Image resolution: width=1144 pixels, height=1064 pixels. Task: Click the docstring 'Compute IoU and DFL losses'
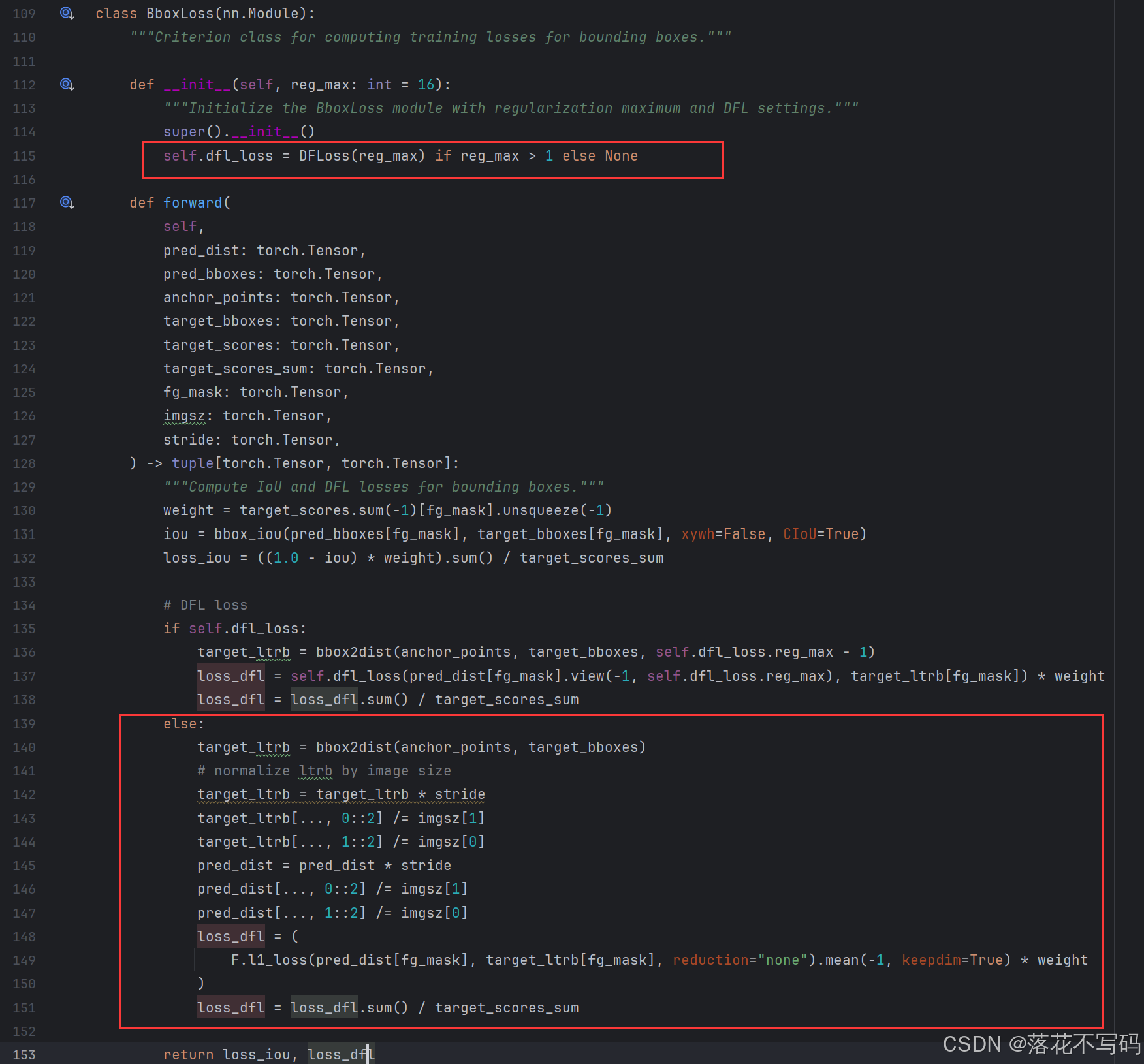tap(384, 487)
